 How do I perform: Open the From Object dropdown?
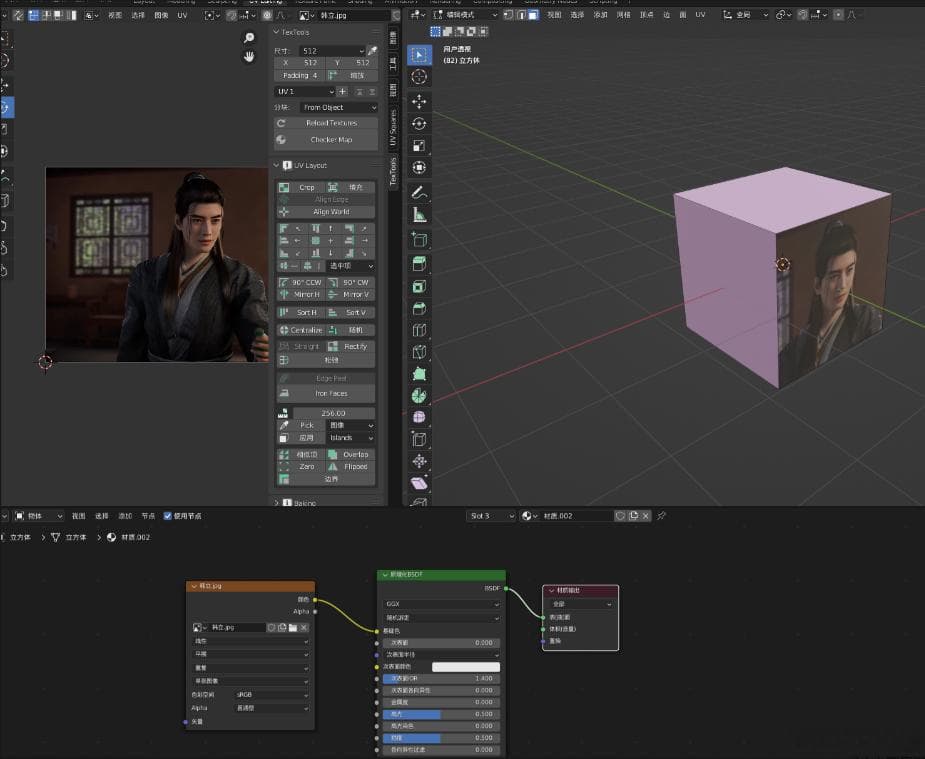pyautogui.click(x=339, y=107)
